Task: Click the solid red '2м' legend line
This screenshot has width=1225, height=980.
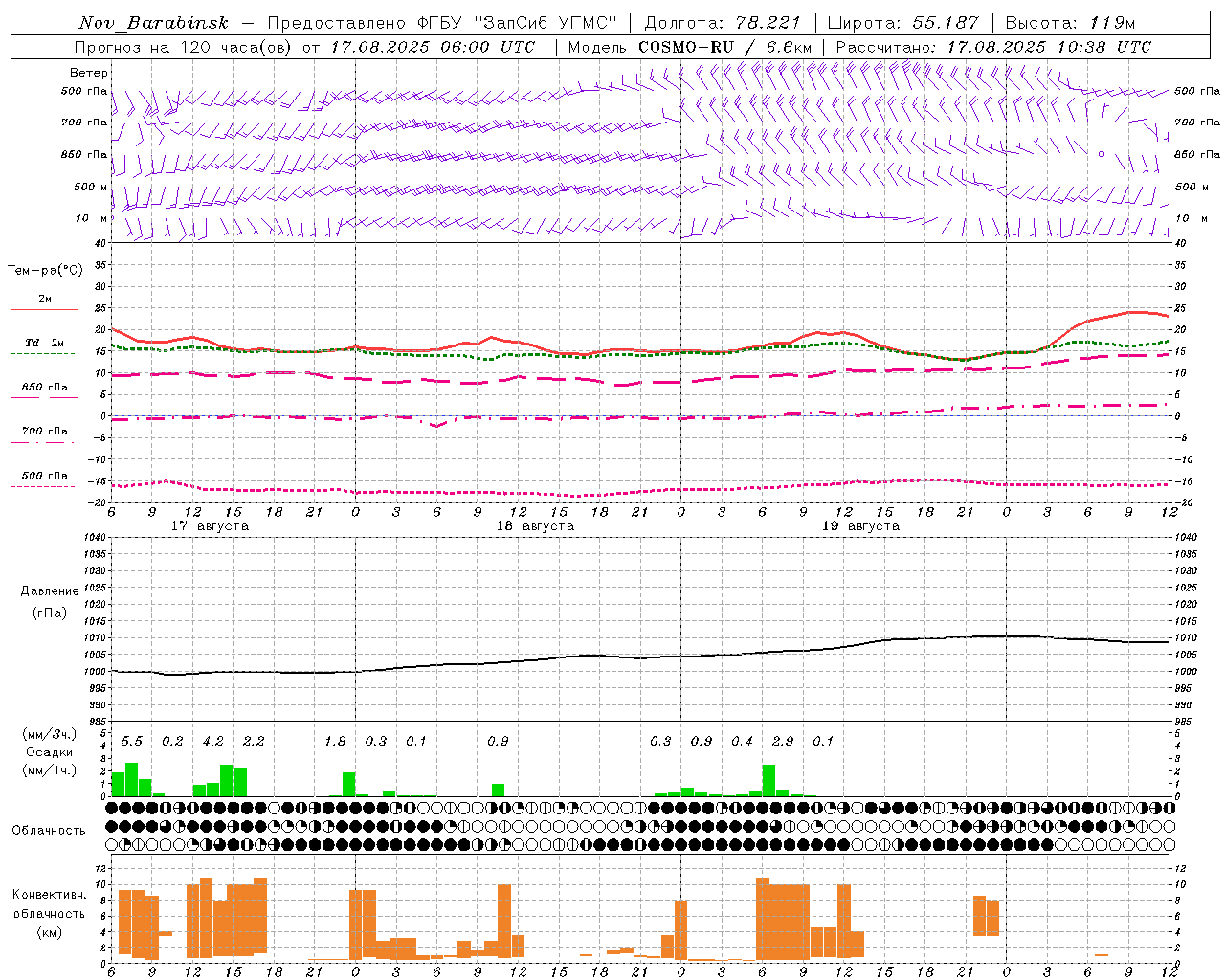Action: pyautogui.click(x=44, y=309)
